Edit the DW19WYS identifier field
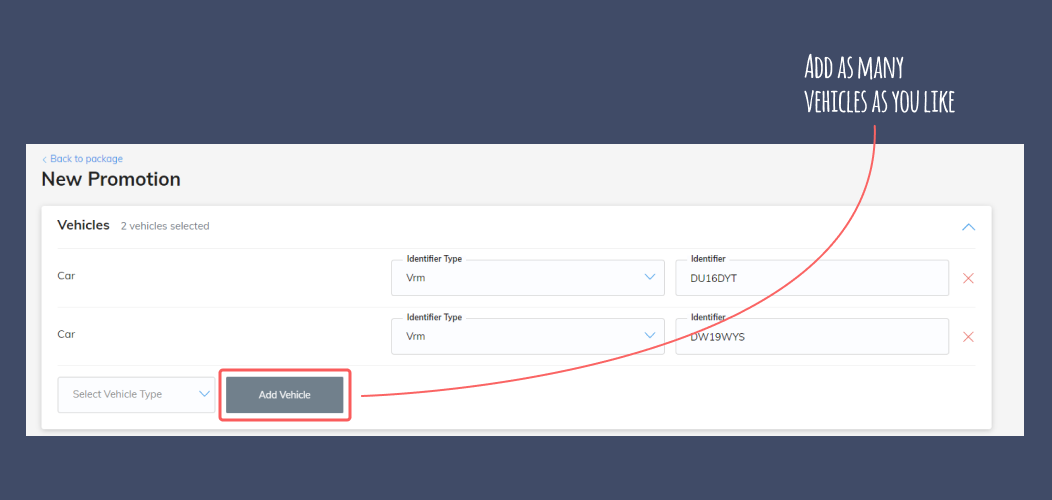Screen dimensions: 1052x500 [x=812, y=336]
